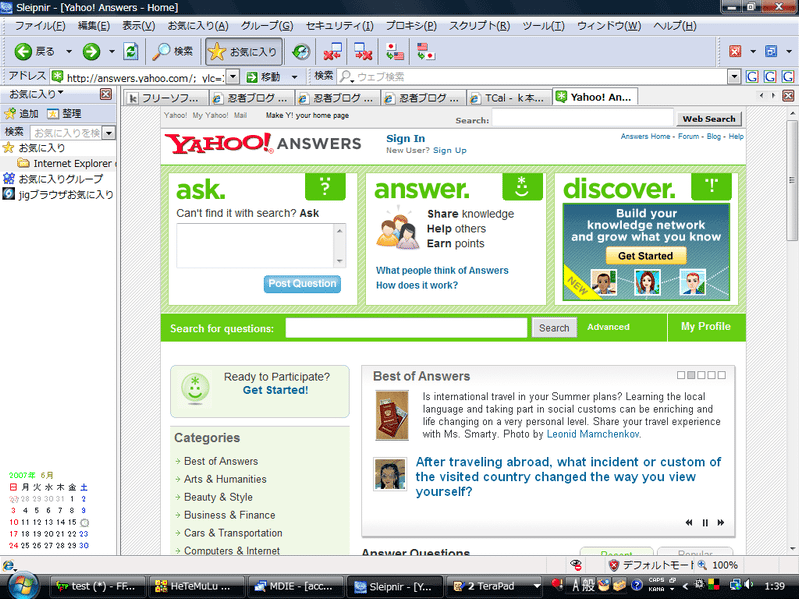Open the back button history dropdown arrow
The height and width of the screenshot is (599, 799).
point(68,51)
